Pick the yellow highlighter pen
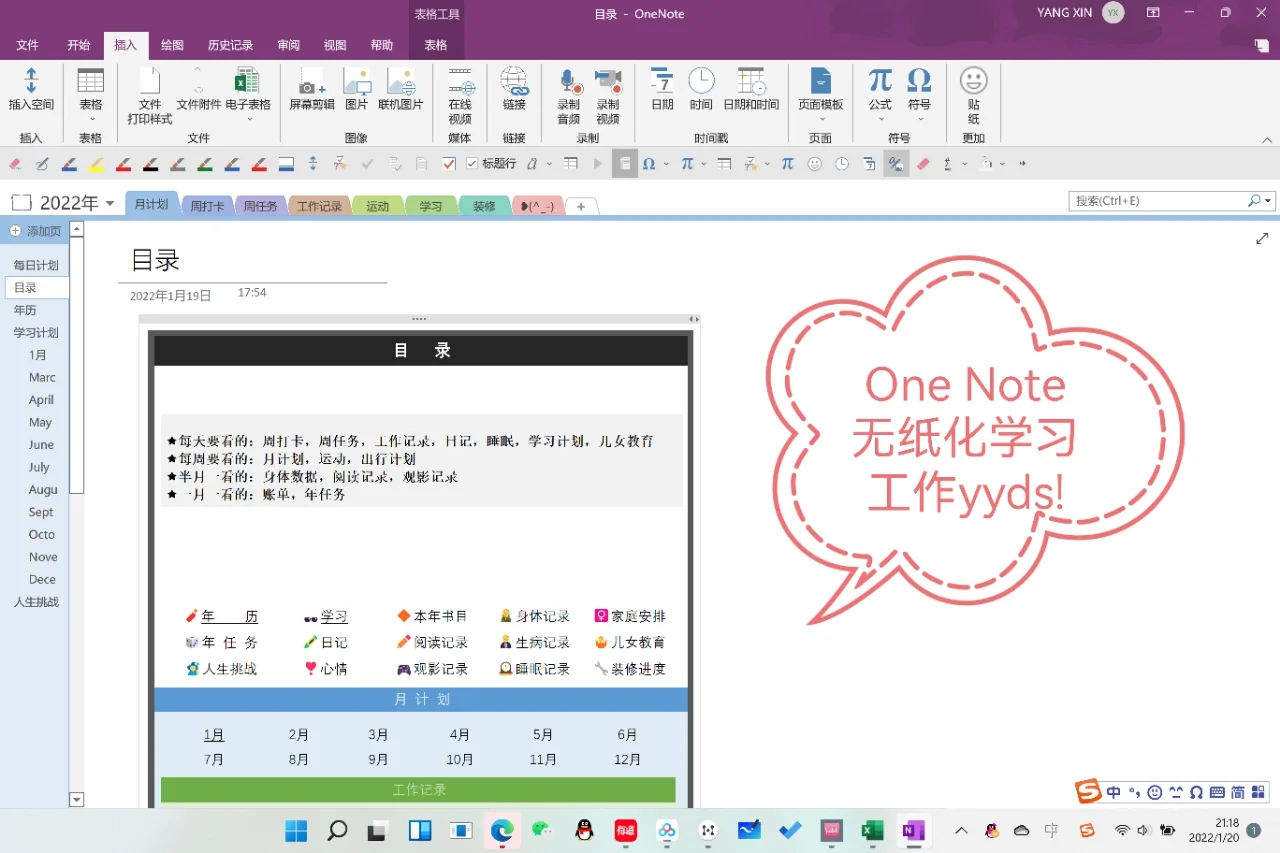 tap(97, 164)
